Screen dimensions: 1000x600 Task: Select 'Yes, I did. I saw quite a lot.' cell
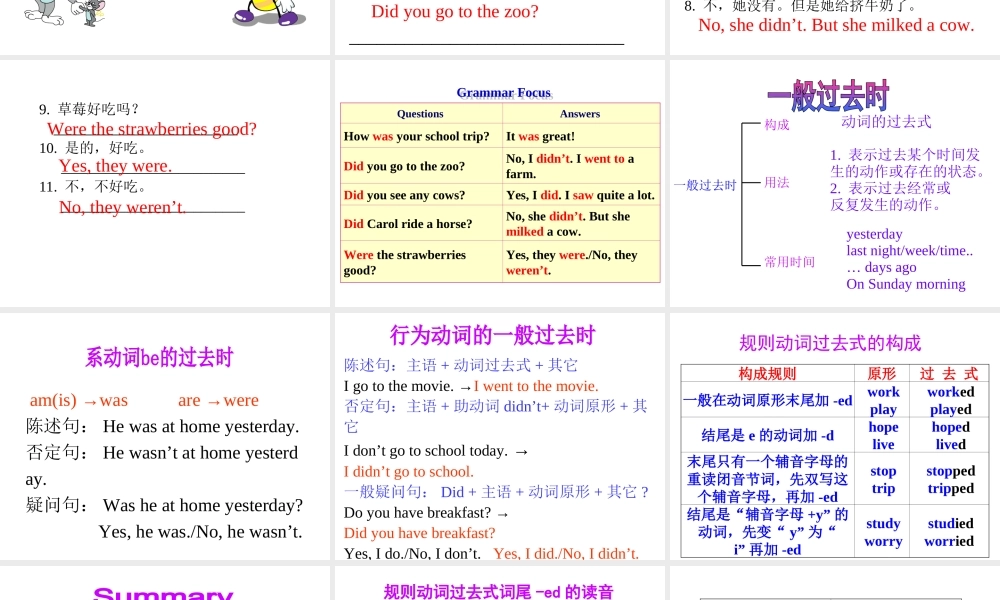581,195
